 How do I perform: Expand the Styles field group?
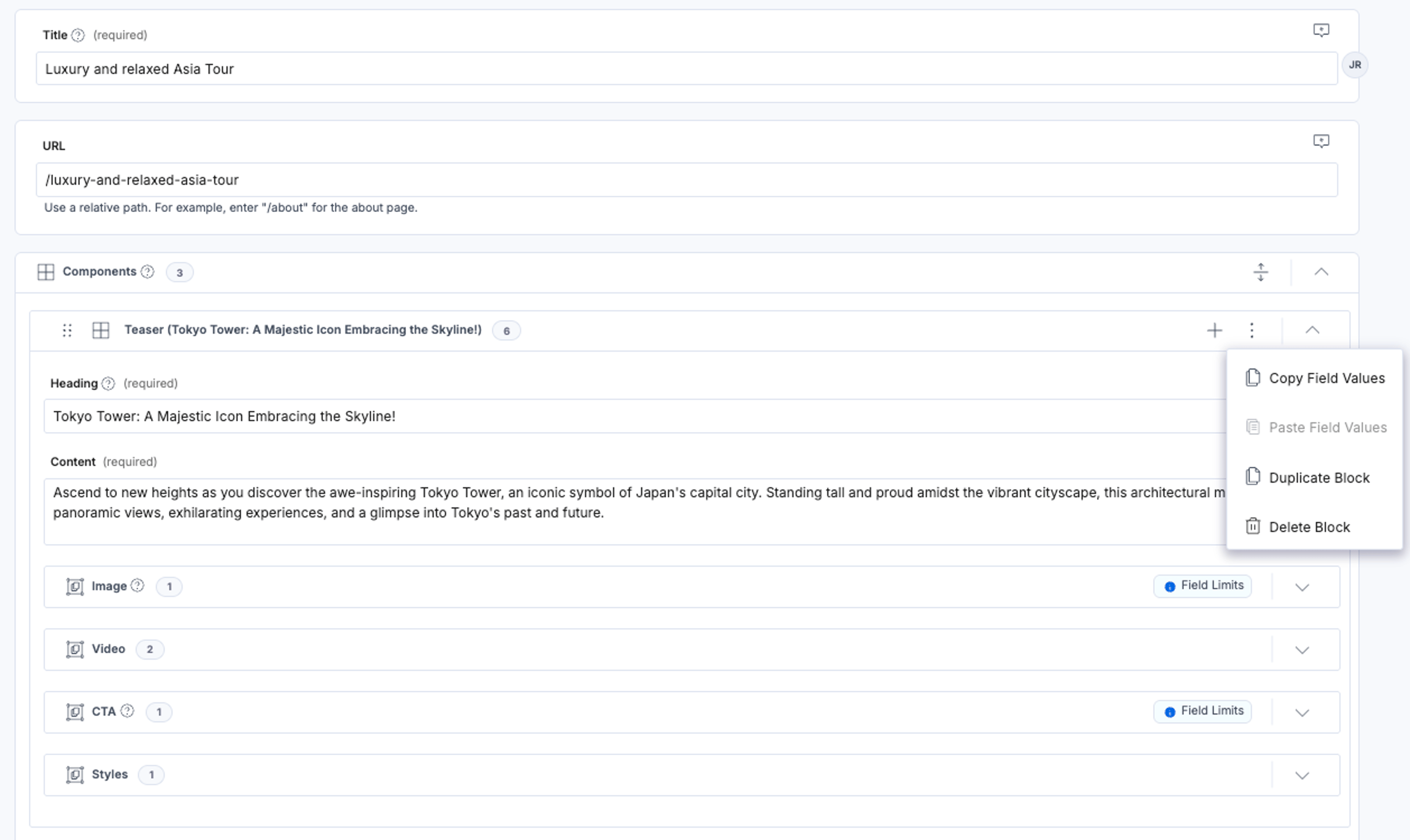click(x=1302, y=775)
